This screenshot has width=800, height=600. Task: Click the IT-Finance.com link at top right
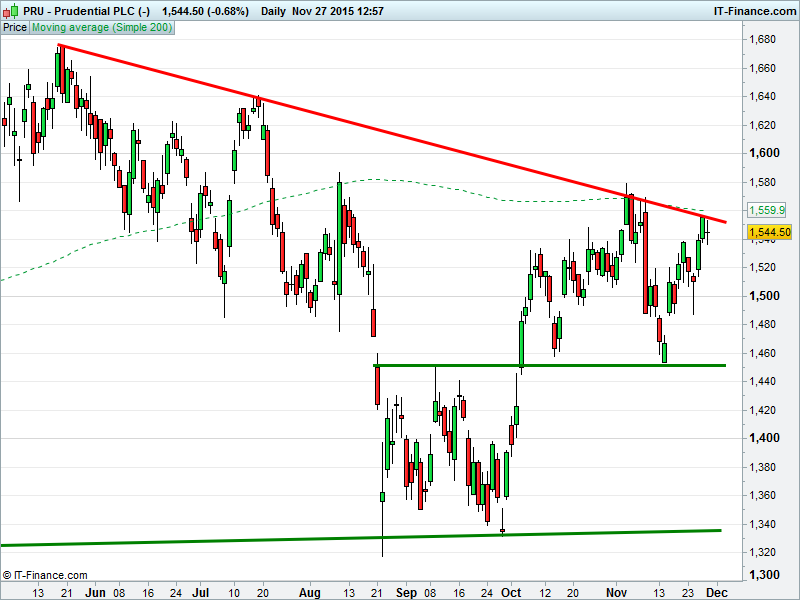coord(752,10)
